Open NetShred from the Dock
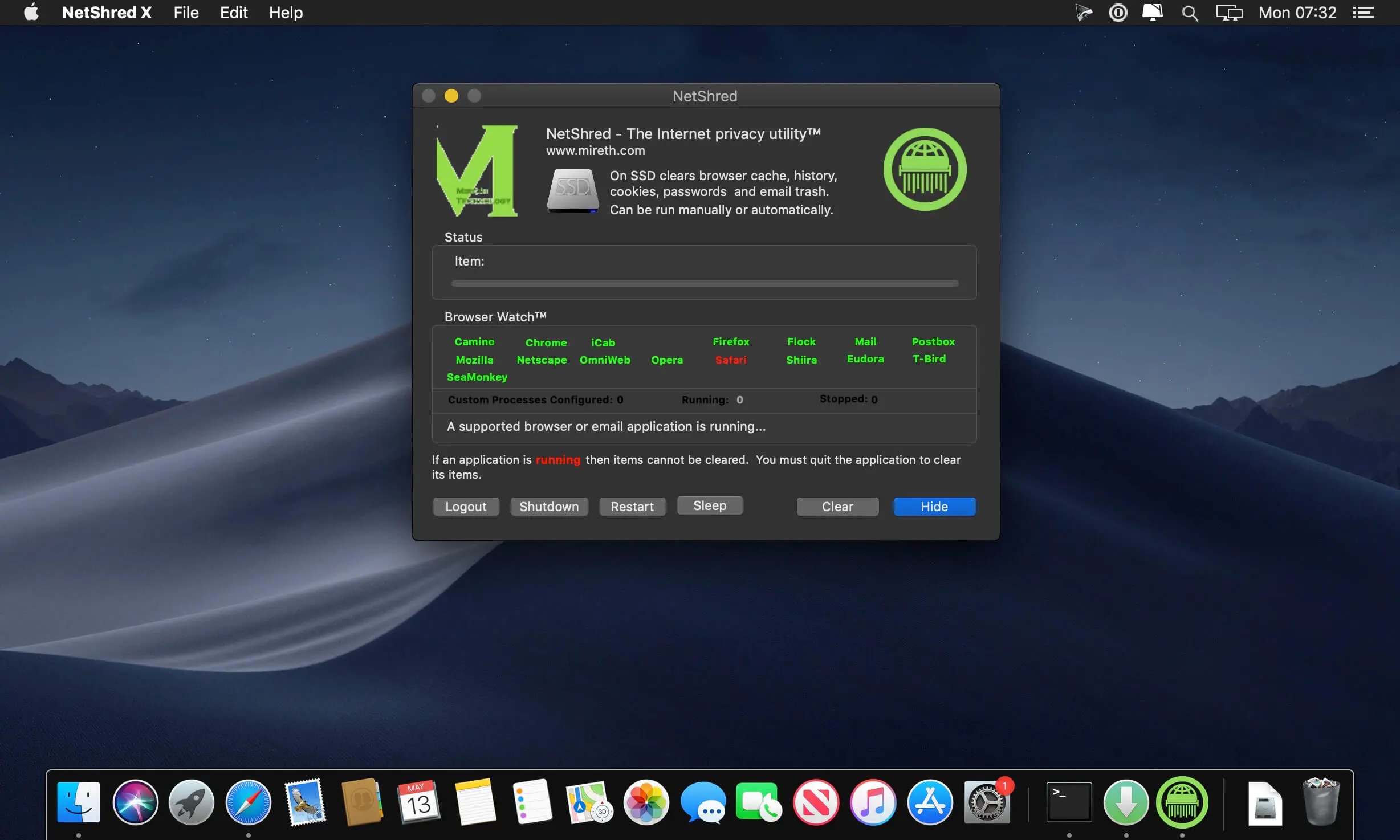This screenshot has width=1400, height=840. click(1183, 802)
